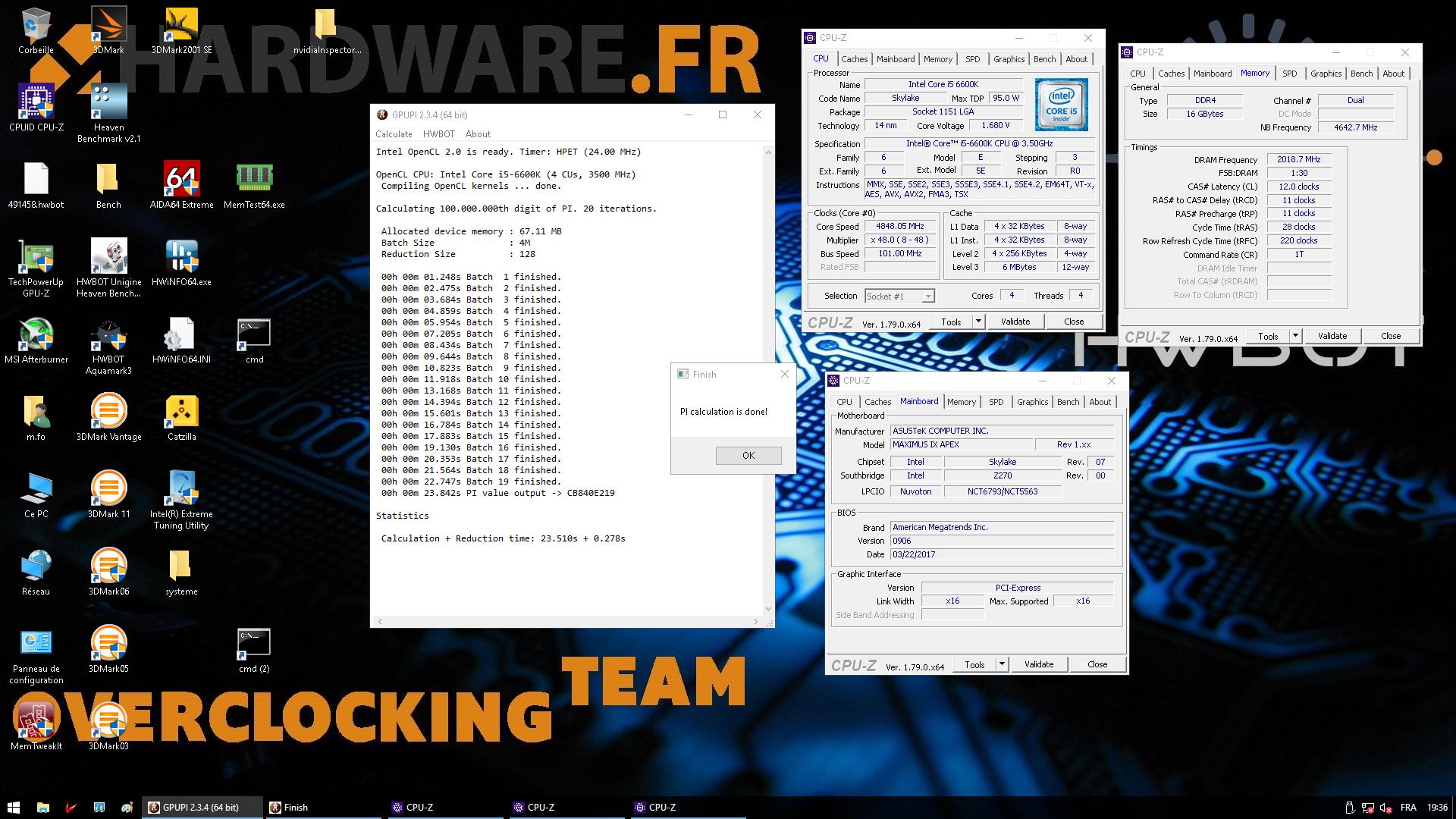Open the 3DMark desktop shortcut
The image size is (1456, 819).
pyautogui.click(x=108, y=30)
